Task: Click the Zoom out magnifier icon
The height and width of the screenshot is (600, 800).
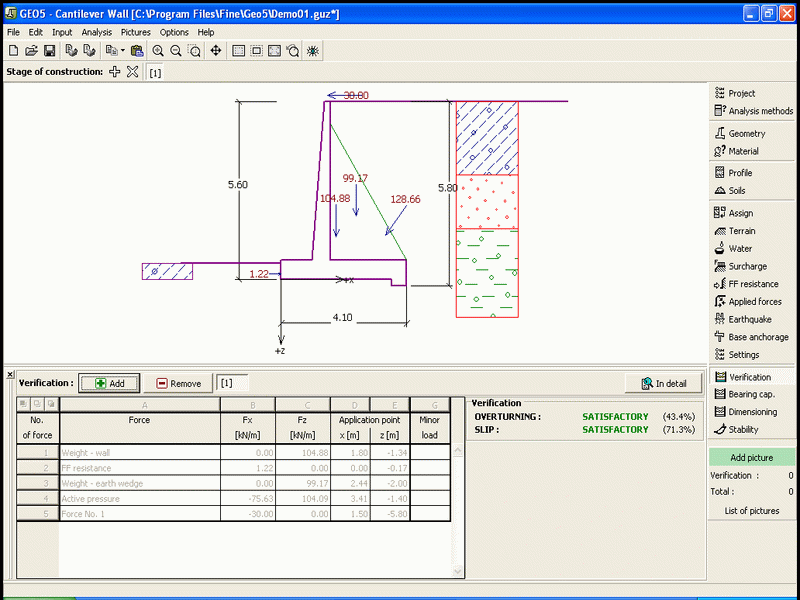Action: 176,50
